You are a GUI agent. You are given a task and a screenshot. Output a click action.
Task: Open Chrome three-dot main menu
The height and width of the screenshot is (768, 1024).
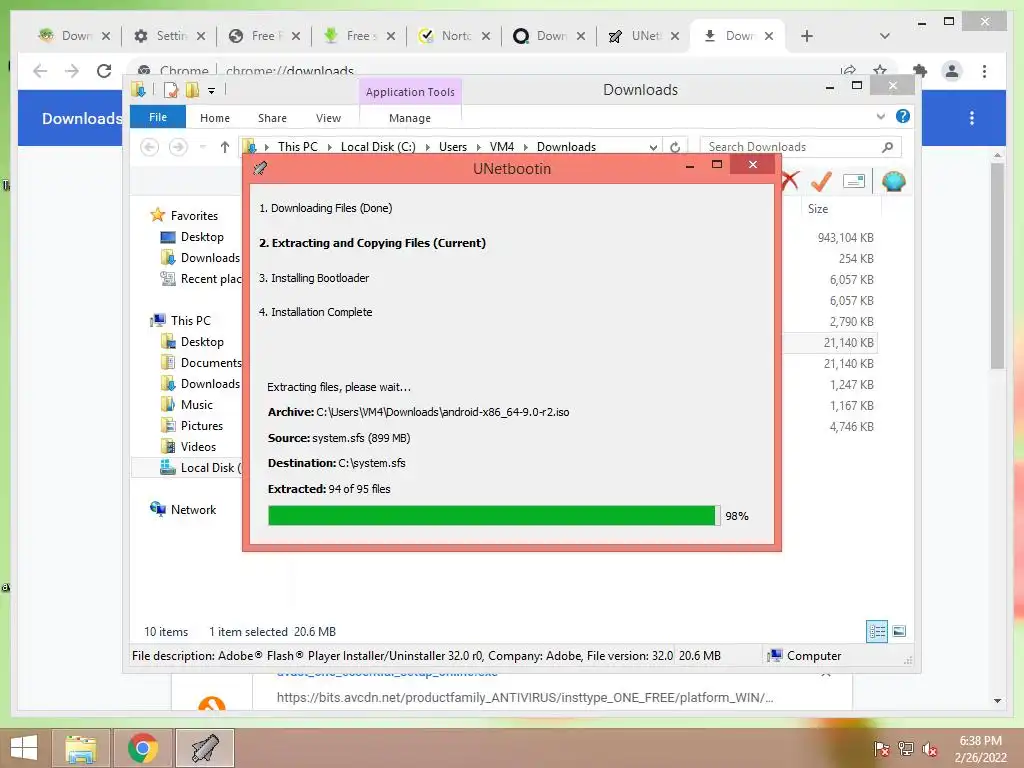point(984,71)
